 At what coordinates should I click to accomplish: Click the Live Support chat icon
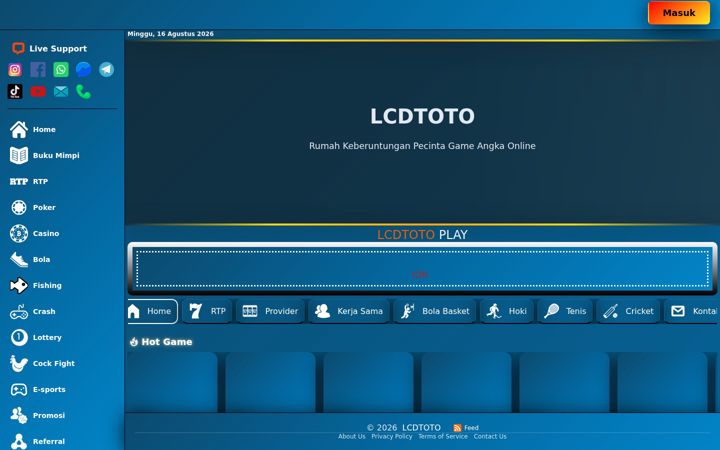(x=18, y=48)
